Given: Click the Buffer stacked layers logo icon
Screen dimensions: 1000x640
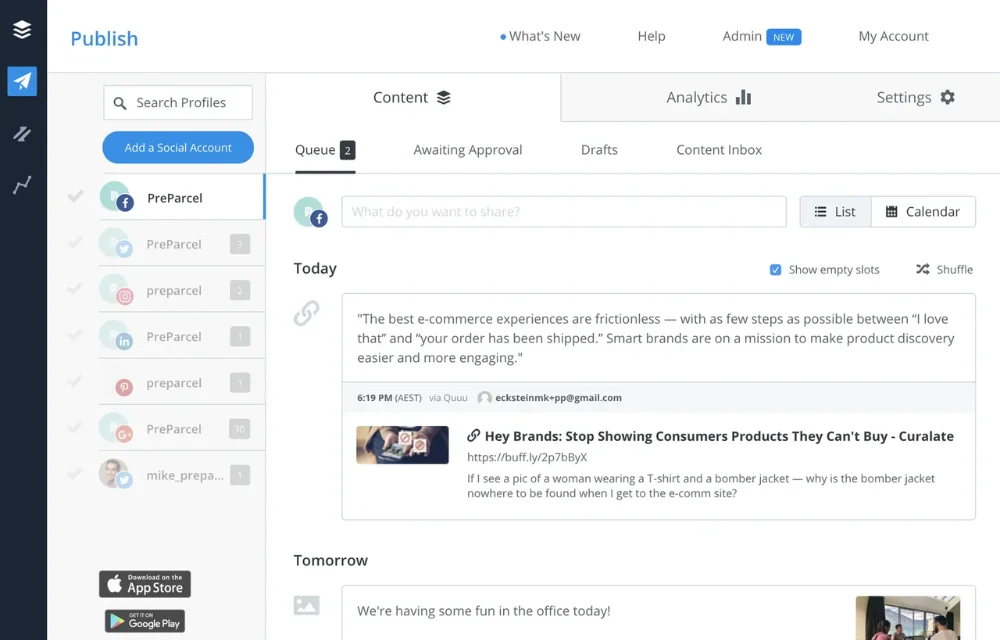Looking at the screenshot, I should 22,30.
